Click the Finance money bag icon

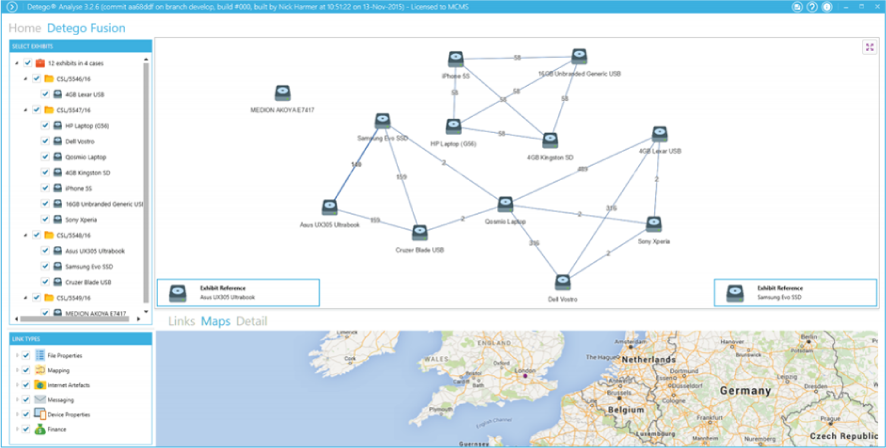pyautogui.click(x=40, y=429)
